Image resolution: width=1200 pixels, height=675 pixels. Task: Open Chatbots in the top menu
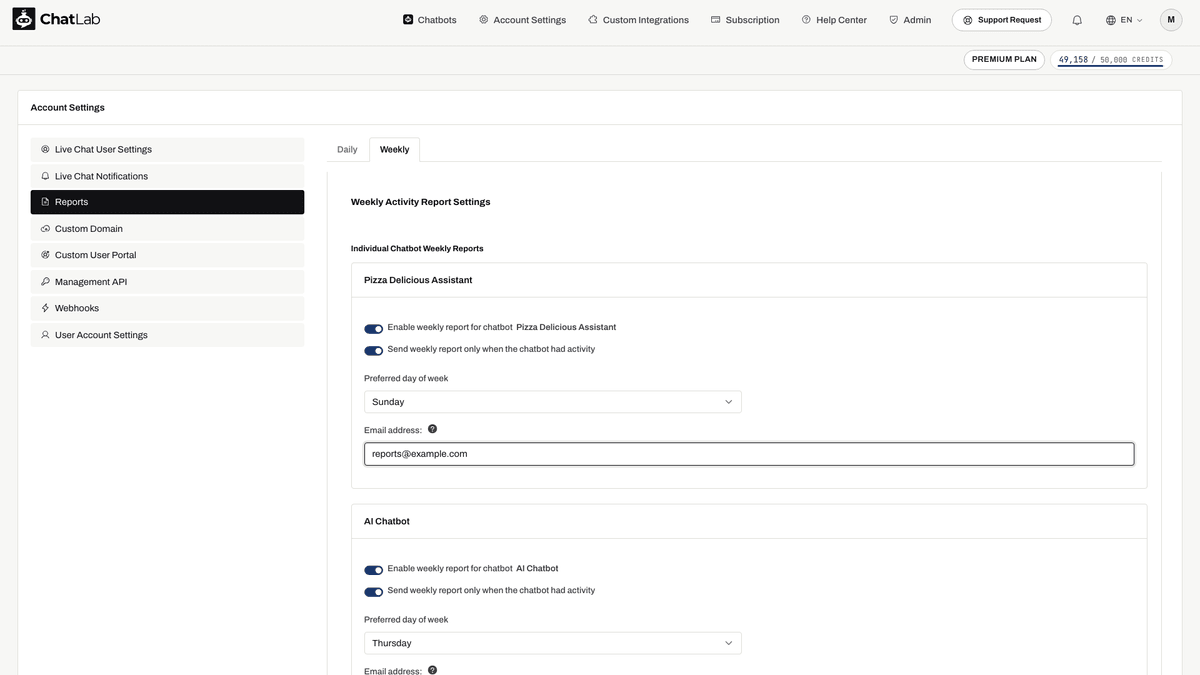pos(430,20)
